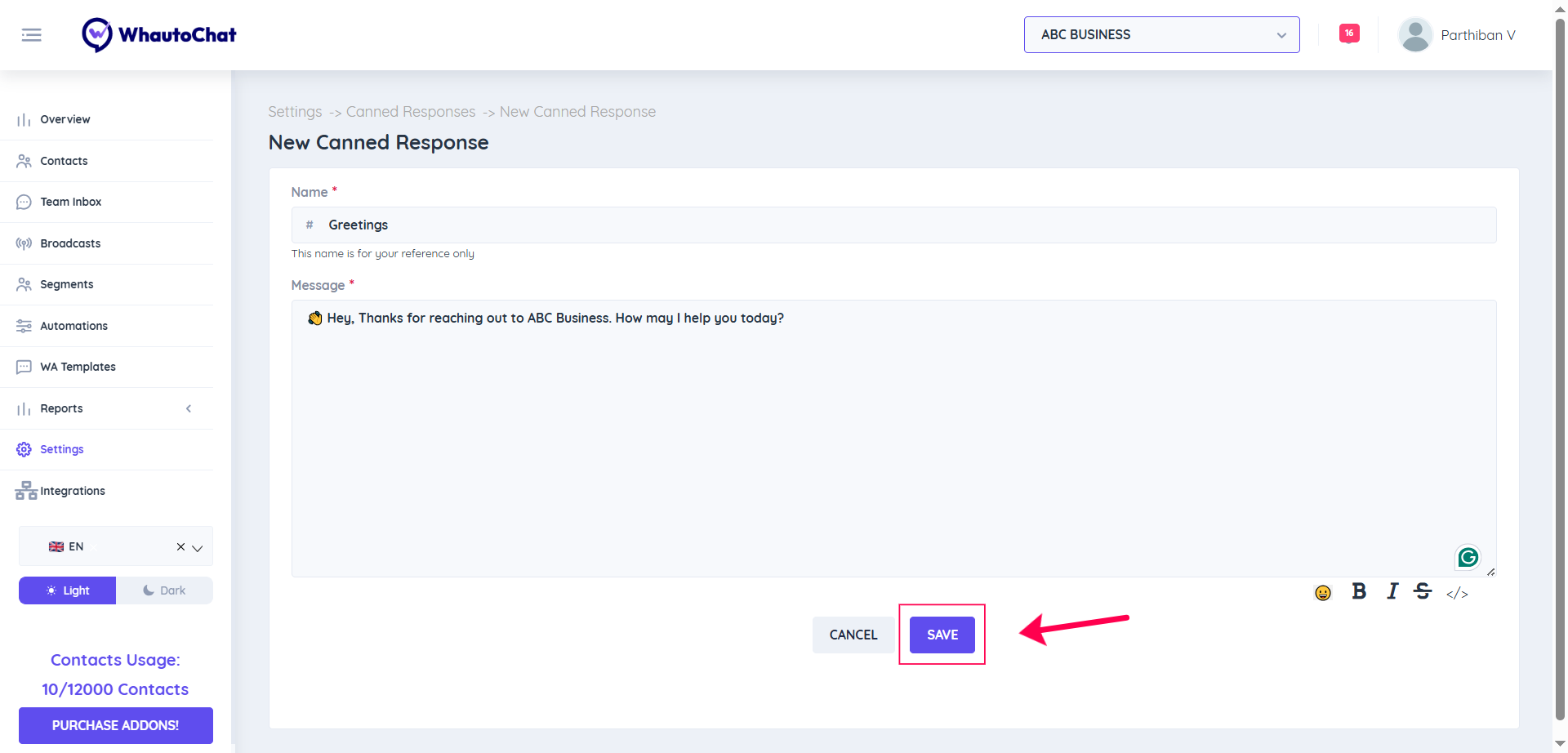Save the new canned response
The width and height of the screenshot is (1568, 753).
[942, 634]
